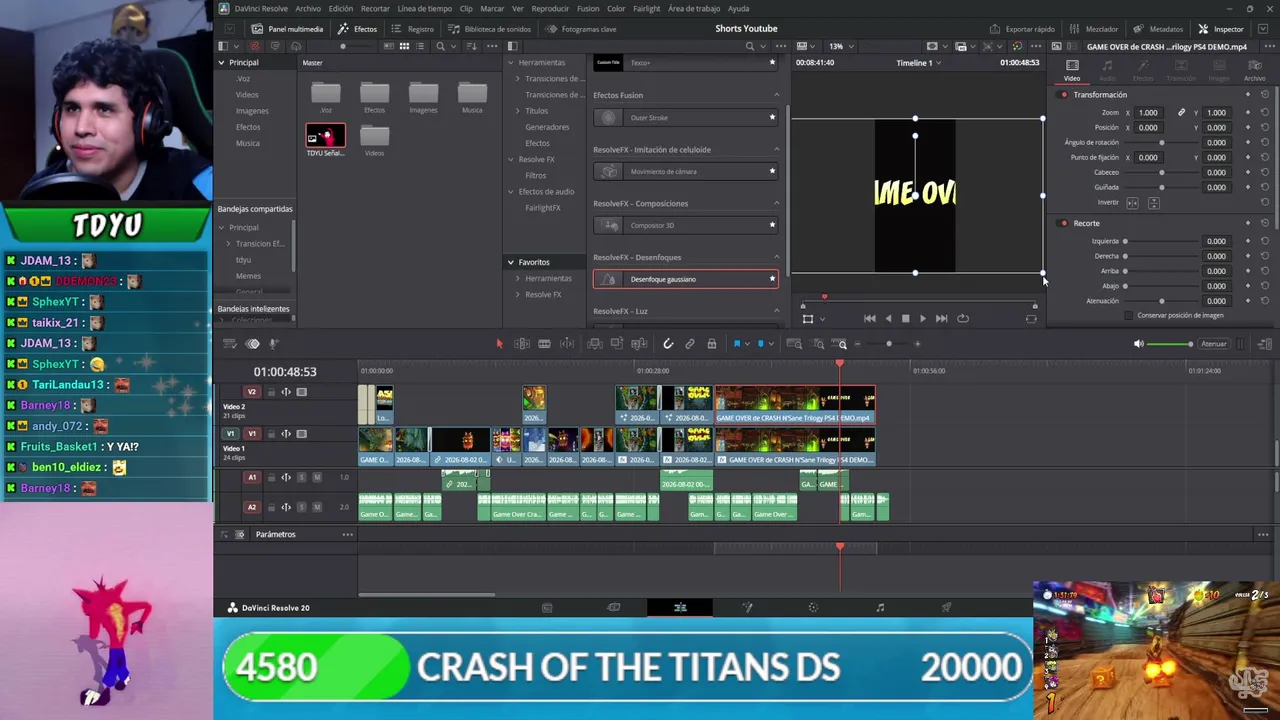Open Biblioteca de sonidos
1280x720 pixels.
pyautogui.click(x=490, y=29)
